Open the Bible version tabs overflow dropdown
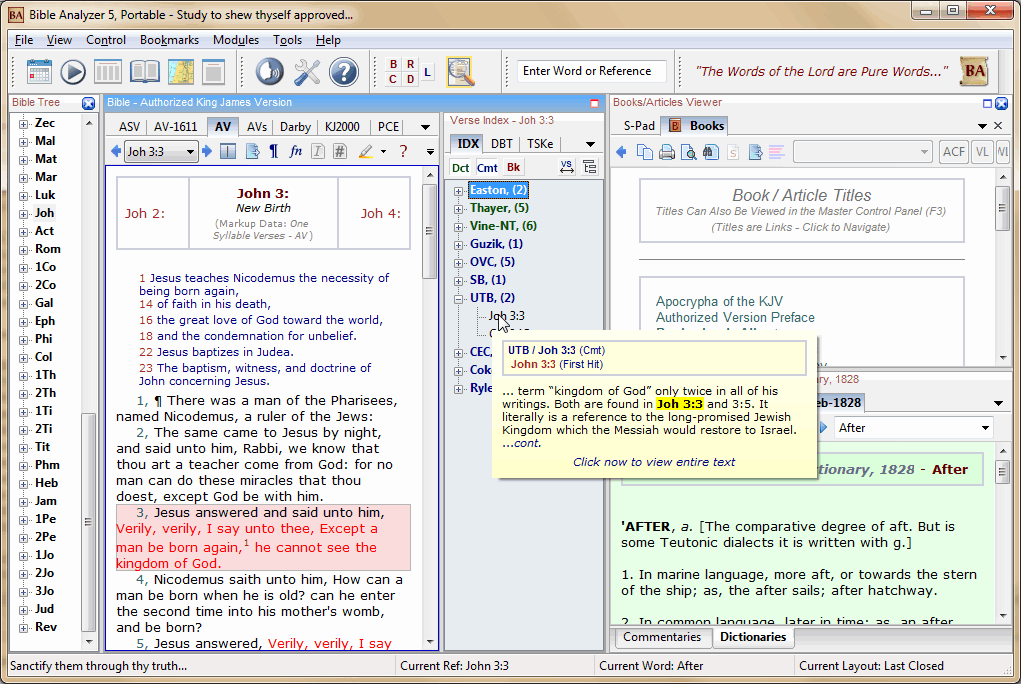The image size is (1021, 684). 425,127
